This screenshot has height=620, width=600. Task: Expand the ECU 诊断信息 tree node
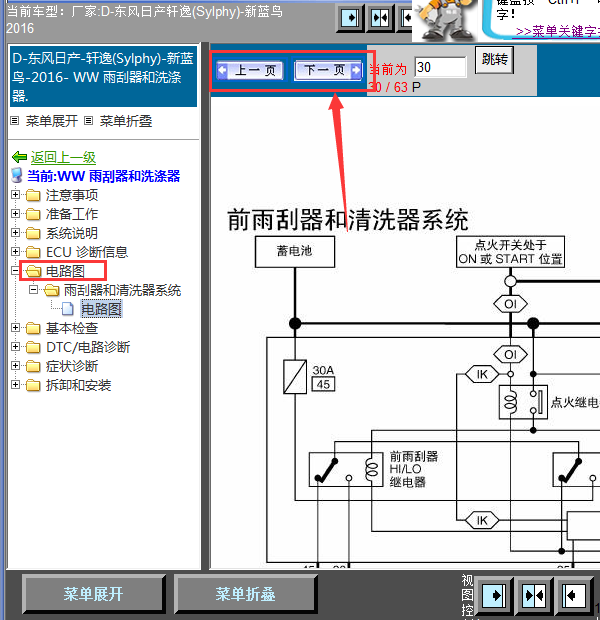click(15, 251)
